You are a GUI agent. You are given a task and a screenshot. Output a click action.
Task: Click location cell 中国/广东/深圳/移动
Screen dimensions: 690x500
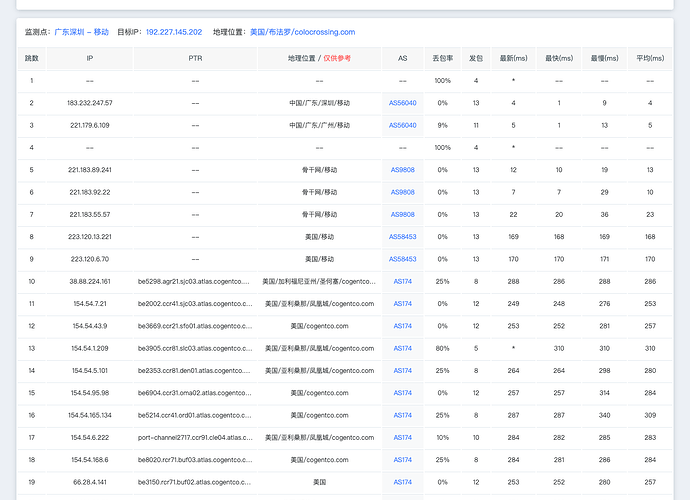[319, 103]
